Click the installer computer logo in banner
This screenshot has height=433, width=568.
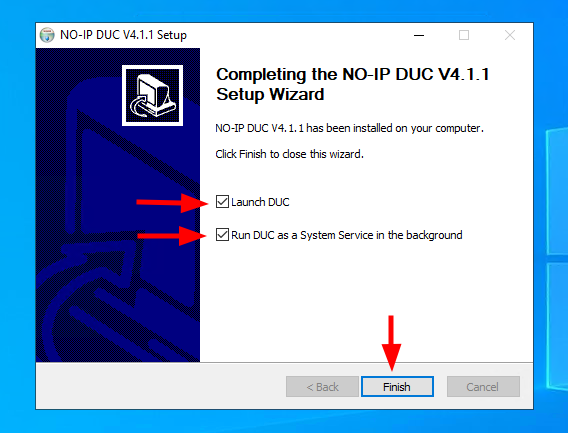click(x=153, y=95)
